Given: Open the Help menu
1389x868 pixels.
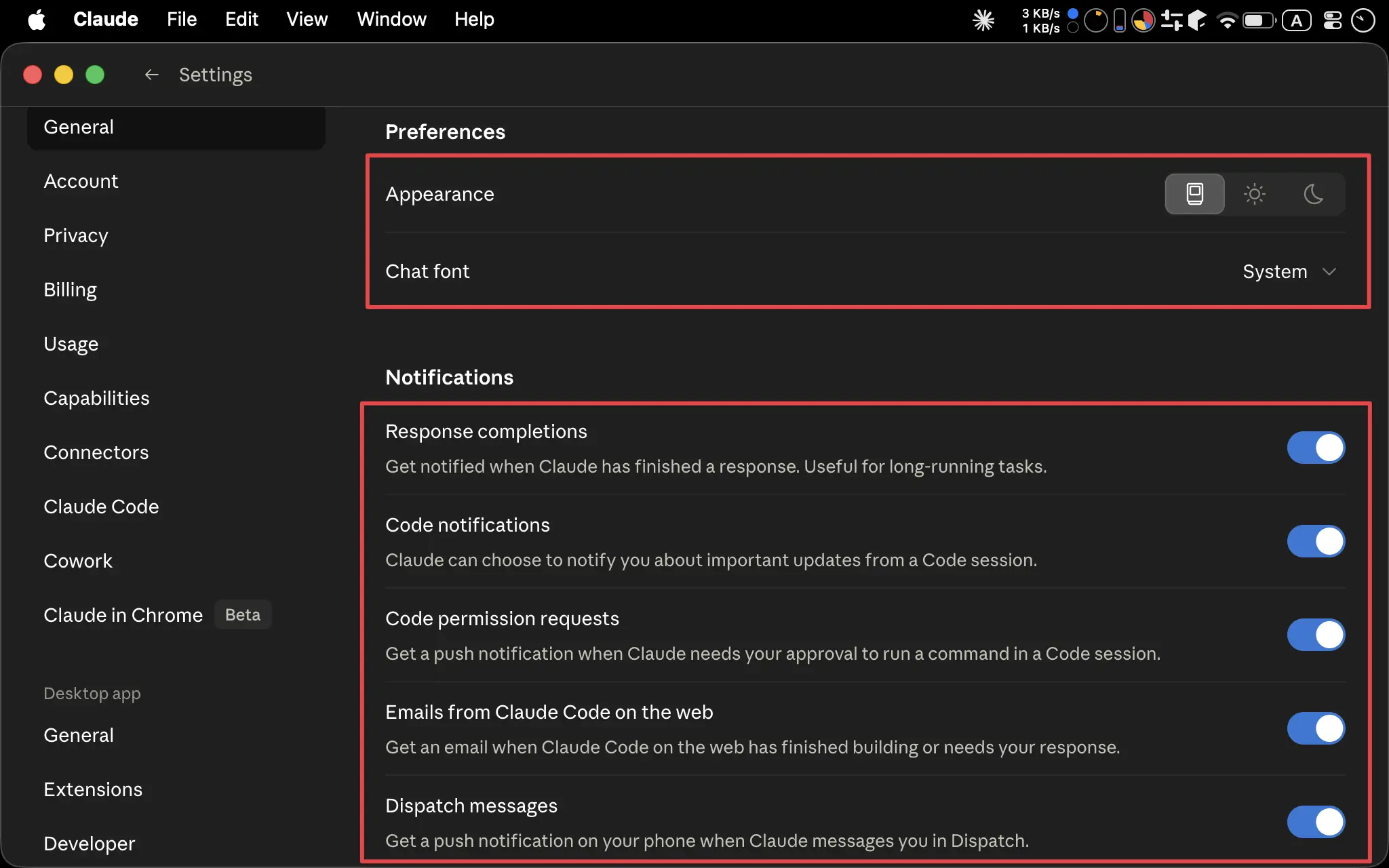Looking at the screenshot, I should point(474,20).
